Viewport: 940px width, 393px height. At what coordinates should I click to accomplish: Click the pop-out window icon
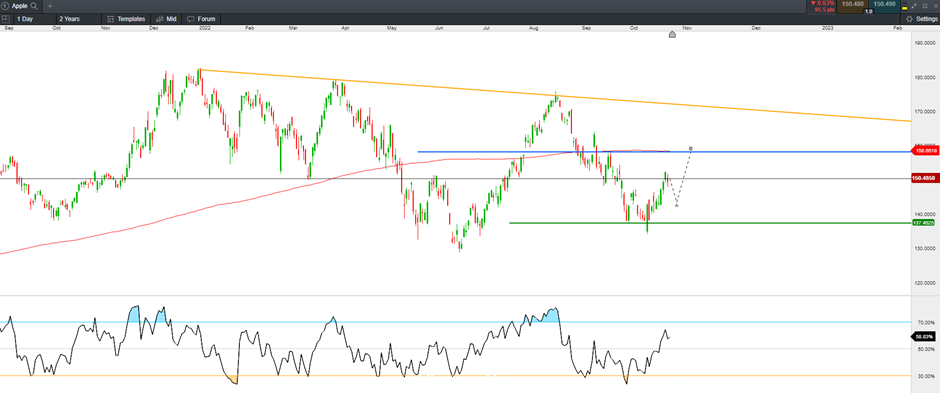pos(924,5)
